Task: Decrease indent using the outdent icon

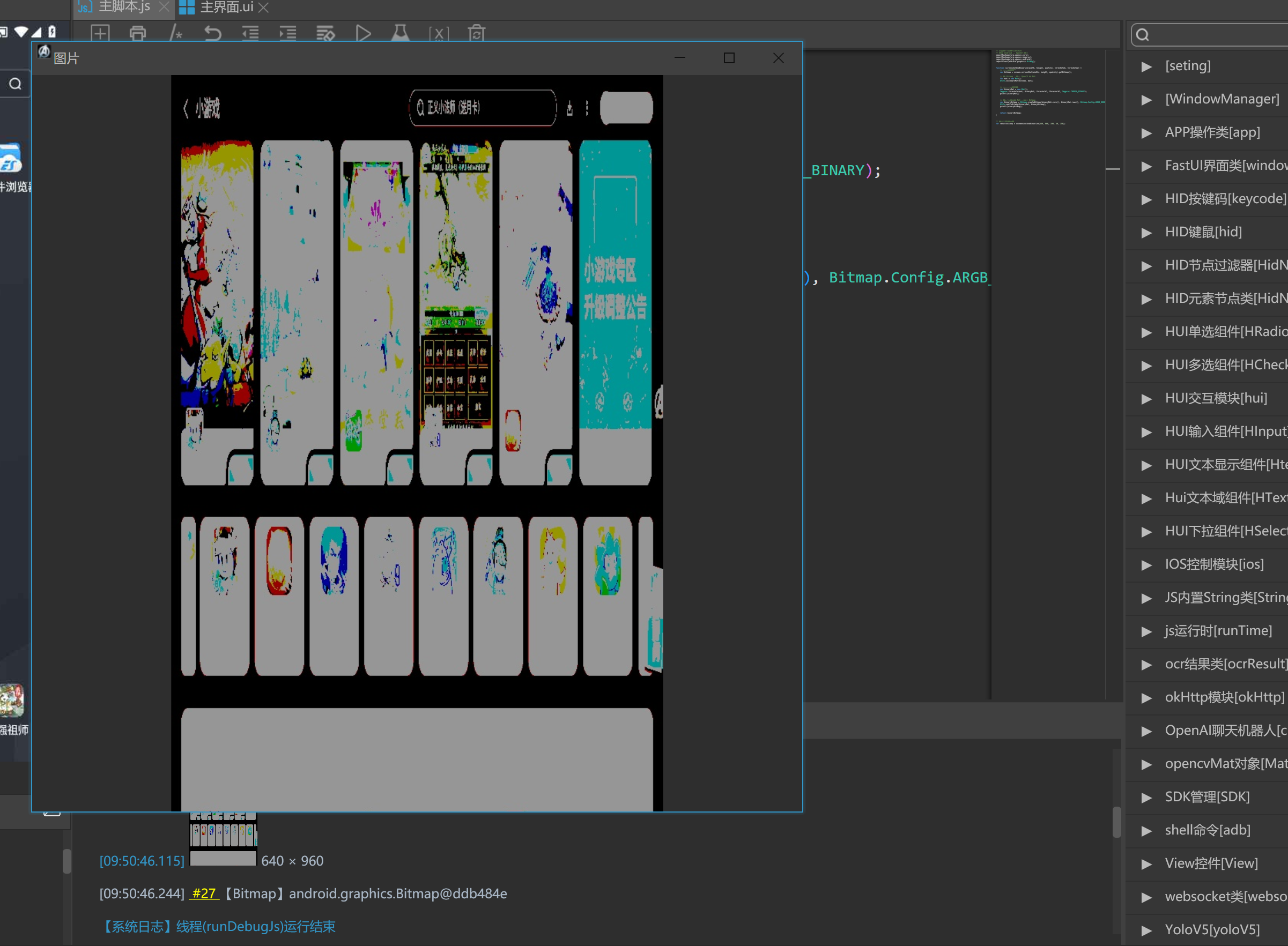Action: [x=250, y=33]
